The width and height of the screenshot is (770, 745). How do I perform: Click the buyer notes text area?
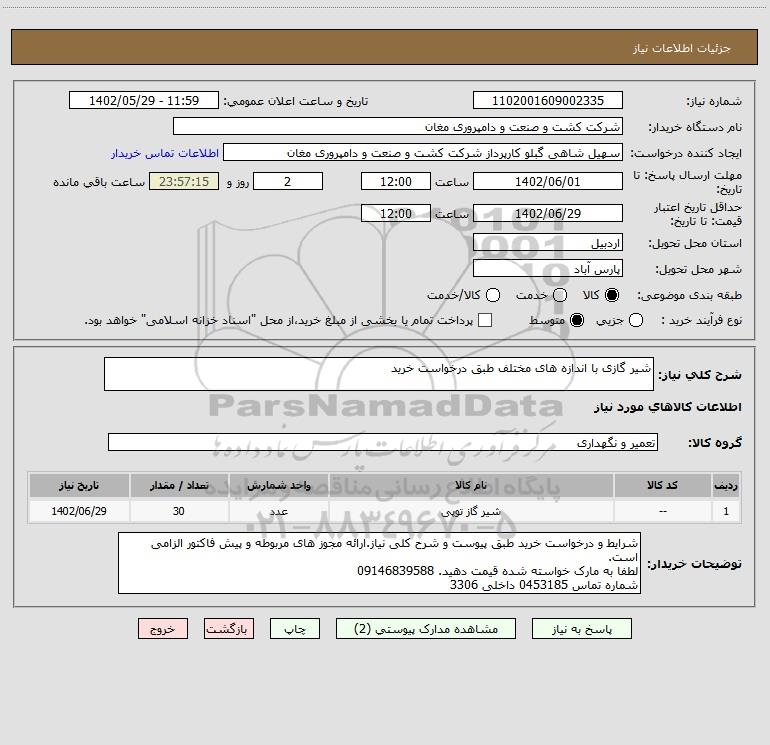380,563
